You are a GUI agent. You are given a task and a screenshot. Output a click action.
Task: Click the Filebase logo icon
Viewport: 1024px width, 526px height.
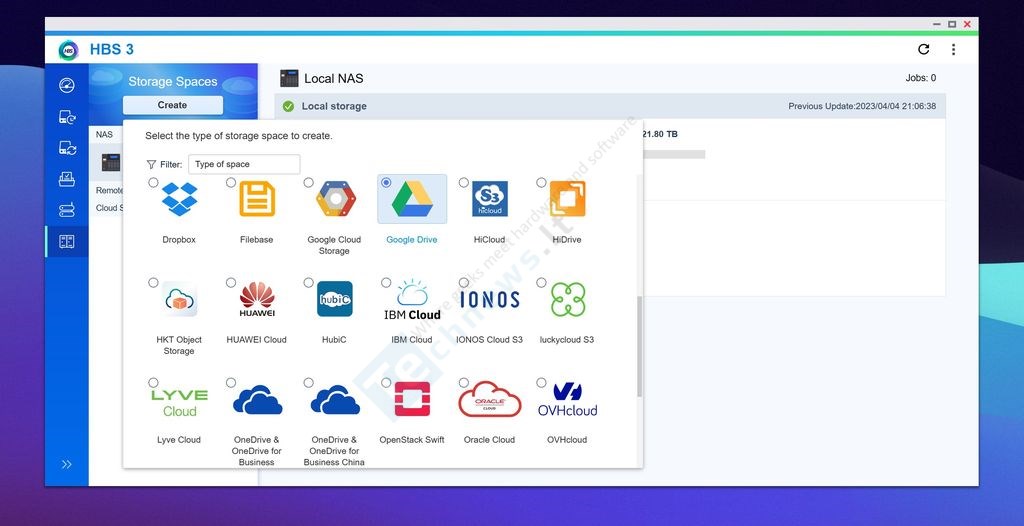coord(257,199)
